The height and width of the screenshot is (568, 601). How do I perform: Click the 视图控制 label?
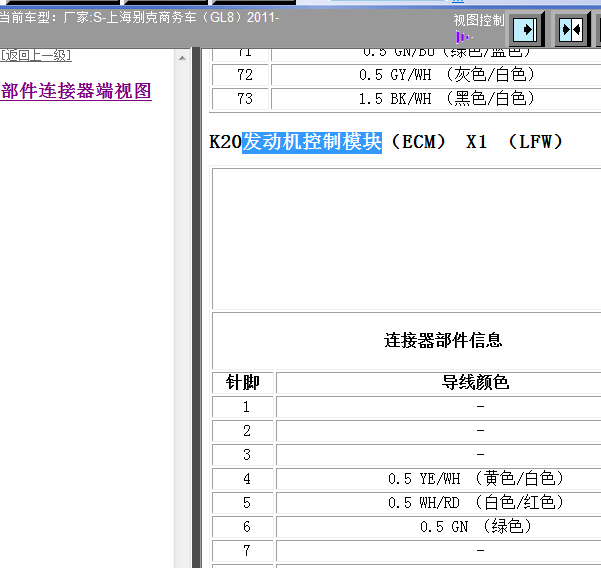(x=479, y=20)
